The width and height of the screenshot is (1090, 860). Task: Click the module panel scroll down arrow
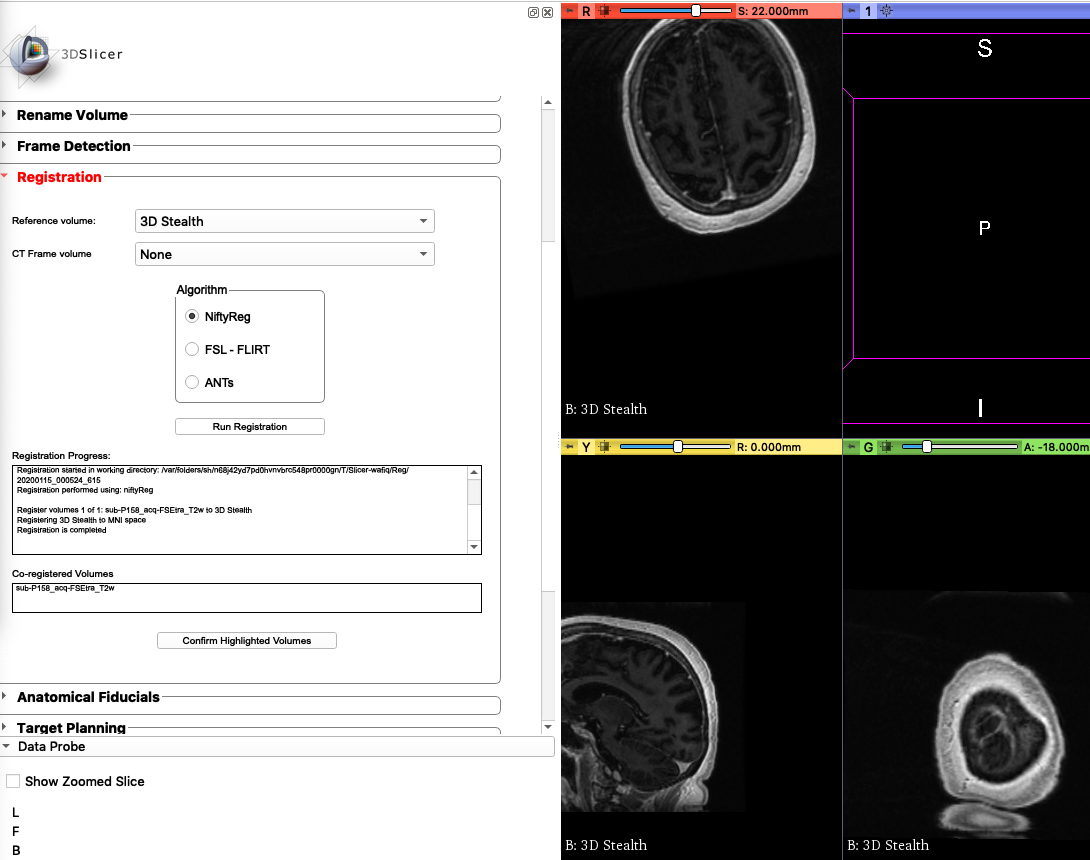pyautogui.click(x=548, y=727)
